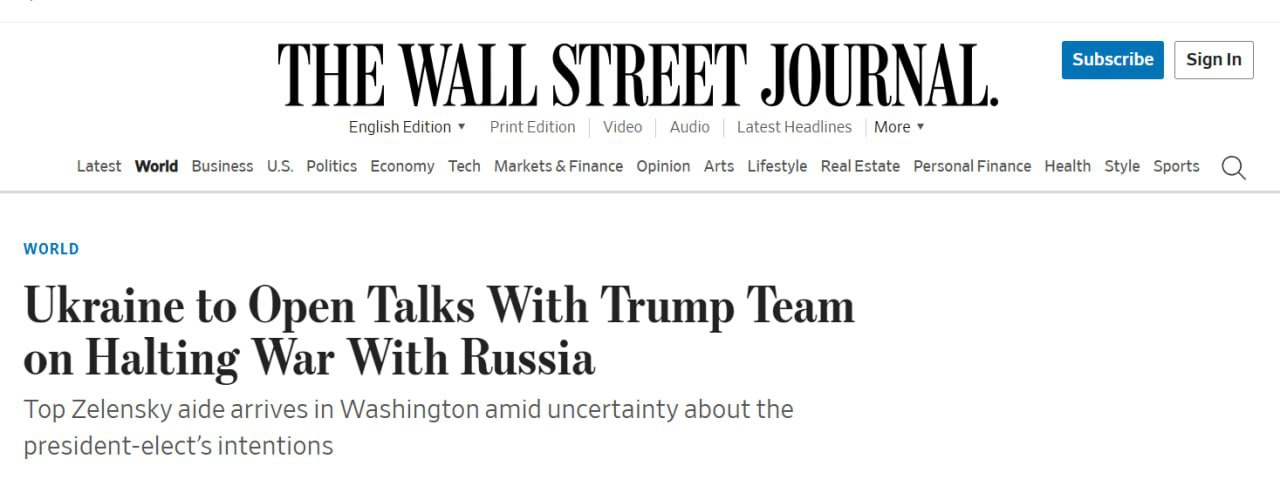Open the Politics section
Image resolution: width=1280 pixels, height=499 pixels.
[332, 166]
